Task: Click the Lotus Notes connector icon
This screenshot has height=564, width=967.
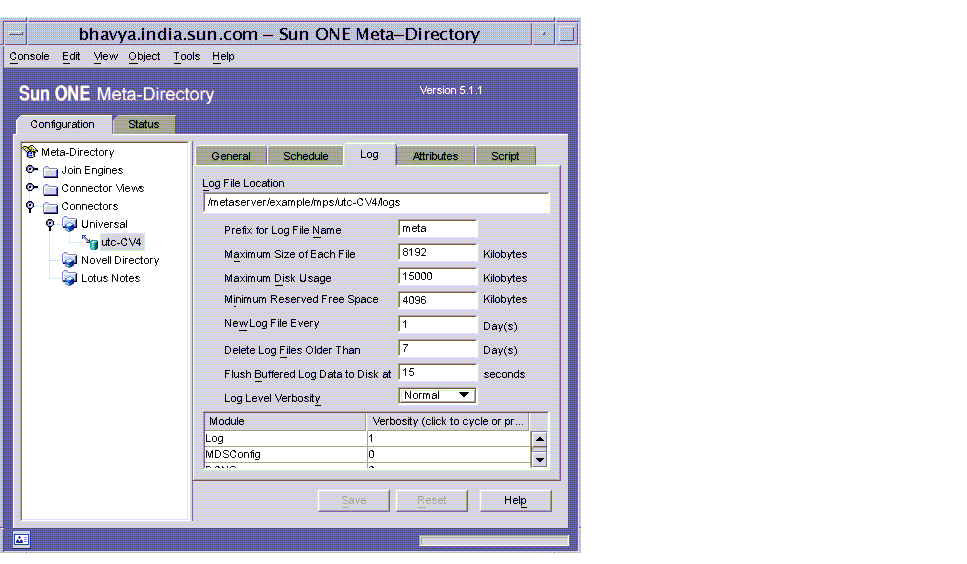Action: tap(70, 278)
